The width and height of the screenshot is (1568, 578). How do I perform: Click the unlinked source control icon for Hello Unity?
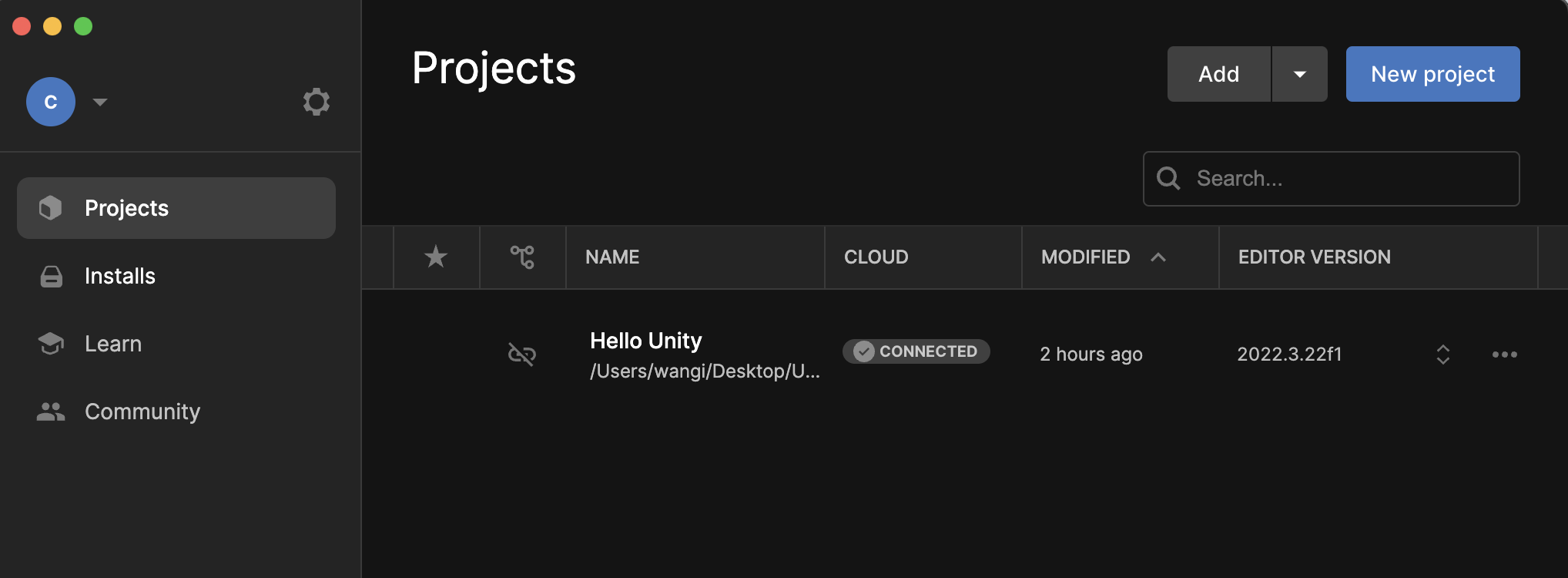pyautogui.click(x=522, y=354)
